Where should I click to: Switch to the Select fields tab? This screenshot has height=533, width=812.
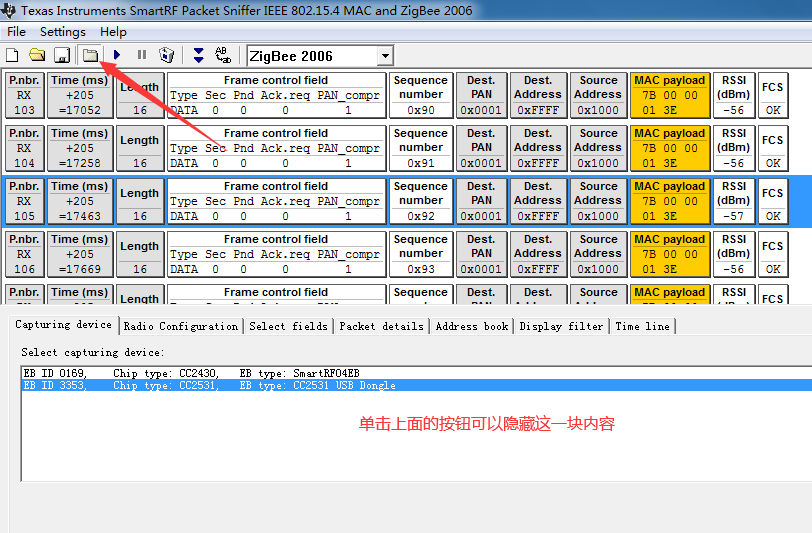[288, 326]
